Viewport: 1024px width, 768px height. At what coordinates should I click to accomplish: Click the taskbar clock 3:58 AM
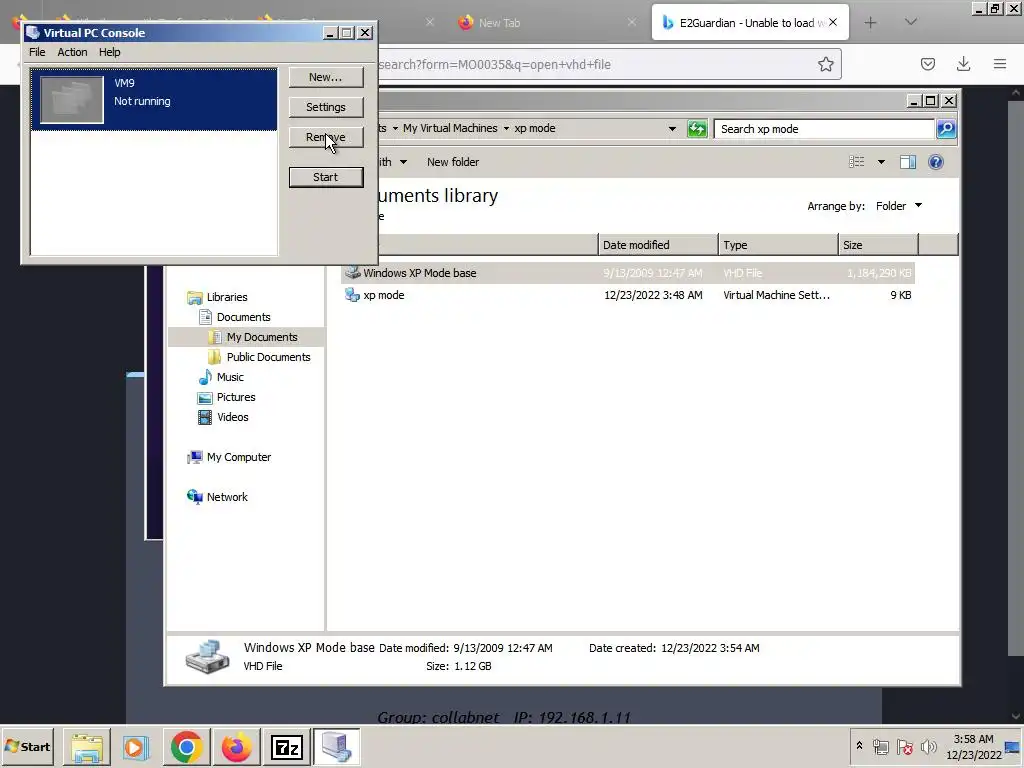(x=974, y=739)
